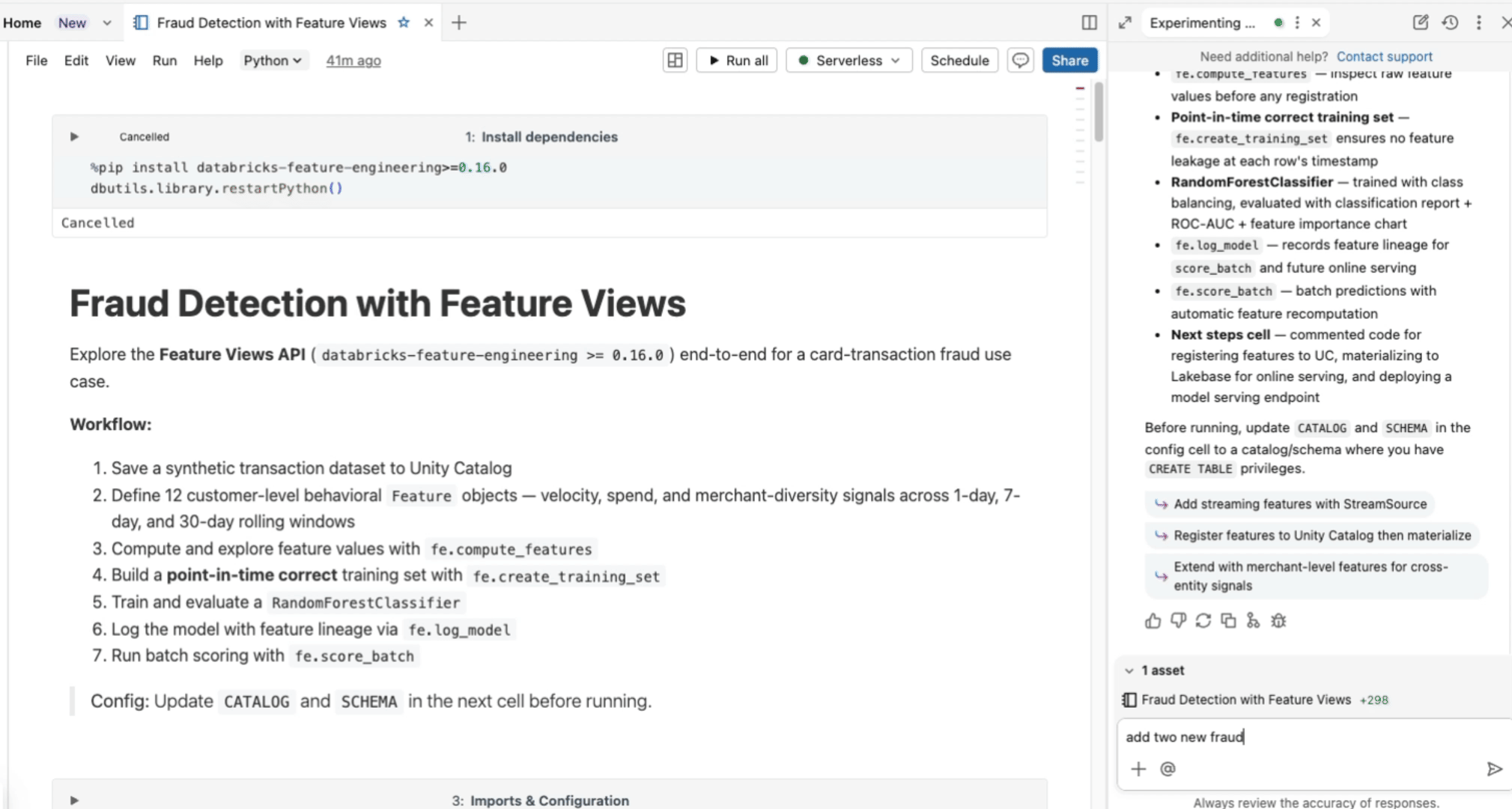Click the 'Install dependencies' cell title
The height and width of the screenshot is (809, 1512).
(x=549, y=137)
